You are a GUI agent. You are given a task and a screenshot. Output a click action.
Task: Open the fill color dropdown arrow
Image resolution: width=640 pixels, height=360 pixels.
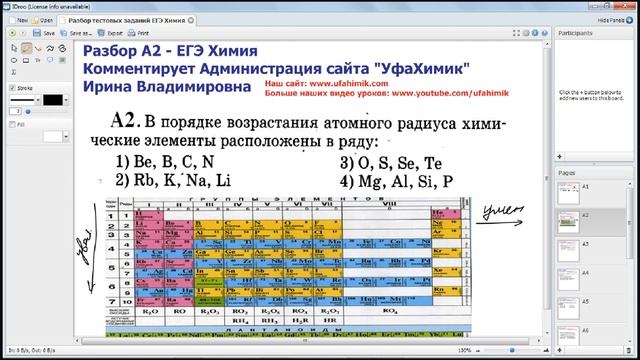click(66, 136)
